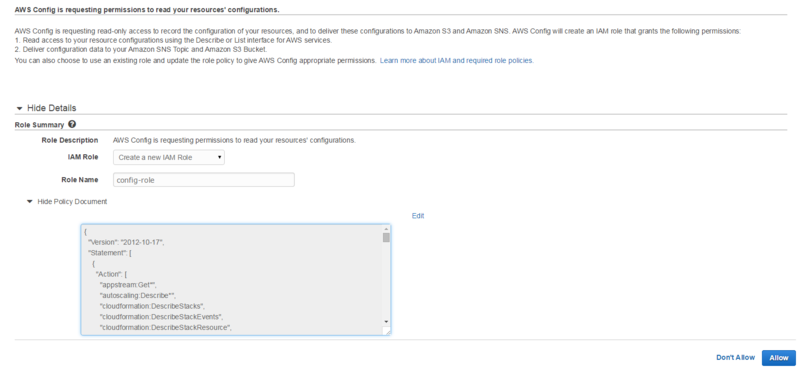Place cursor on "cloudformation:DescribeStackResource" line

(x=166, y=328)
